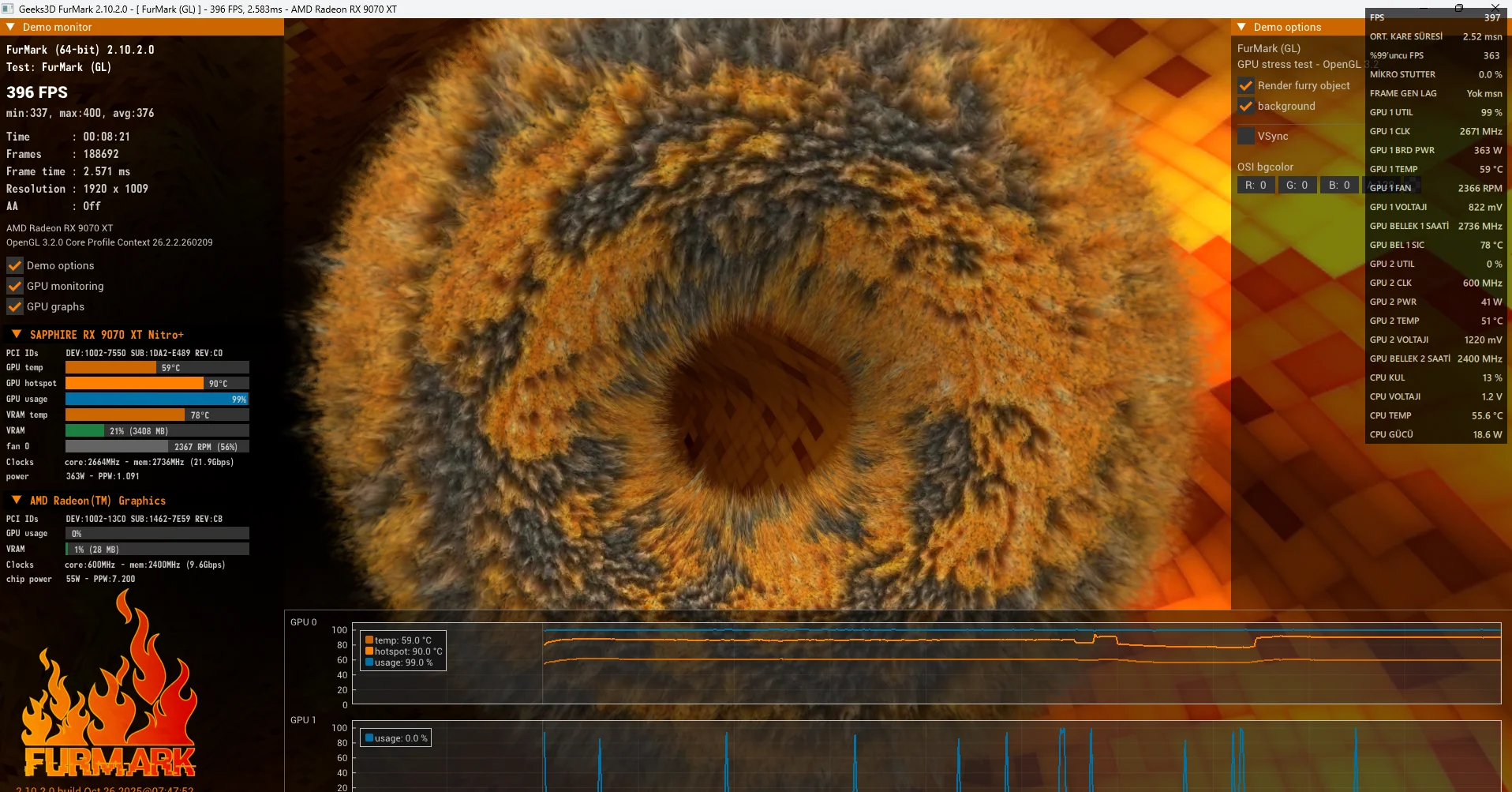This screenshot has width=1512, height=792.
Task: Collapse the Demo options panel header triangle
Action: click(x=1241, y=27)
